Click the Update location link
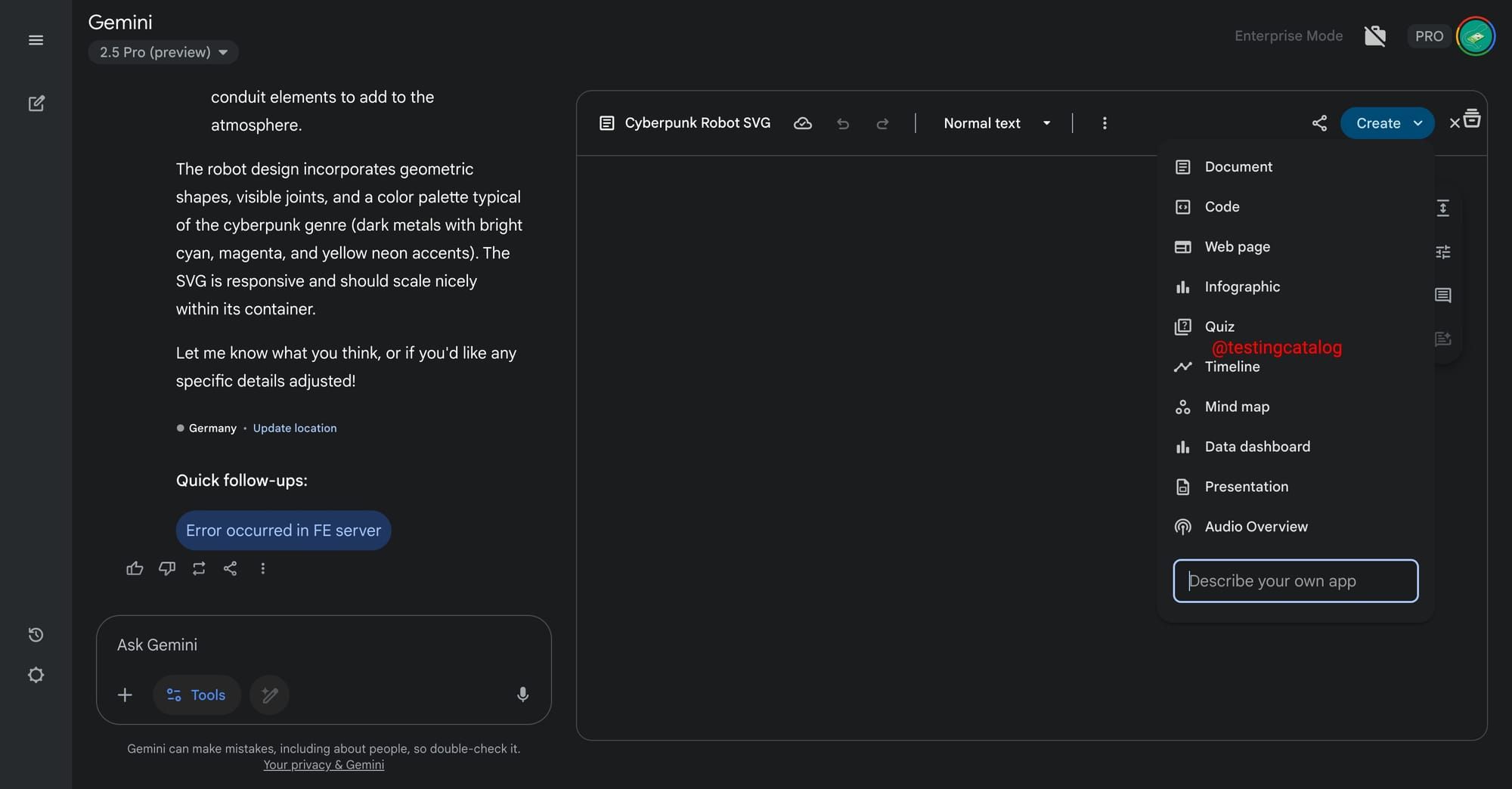 (295, 428)
